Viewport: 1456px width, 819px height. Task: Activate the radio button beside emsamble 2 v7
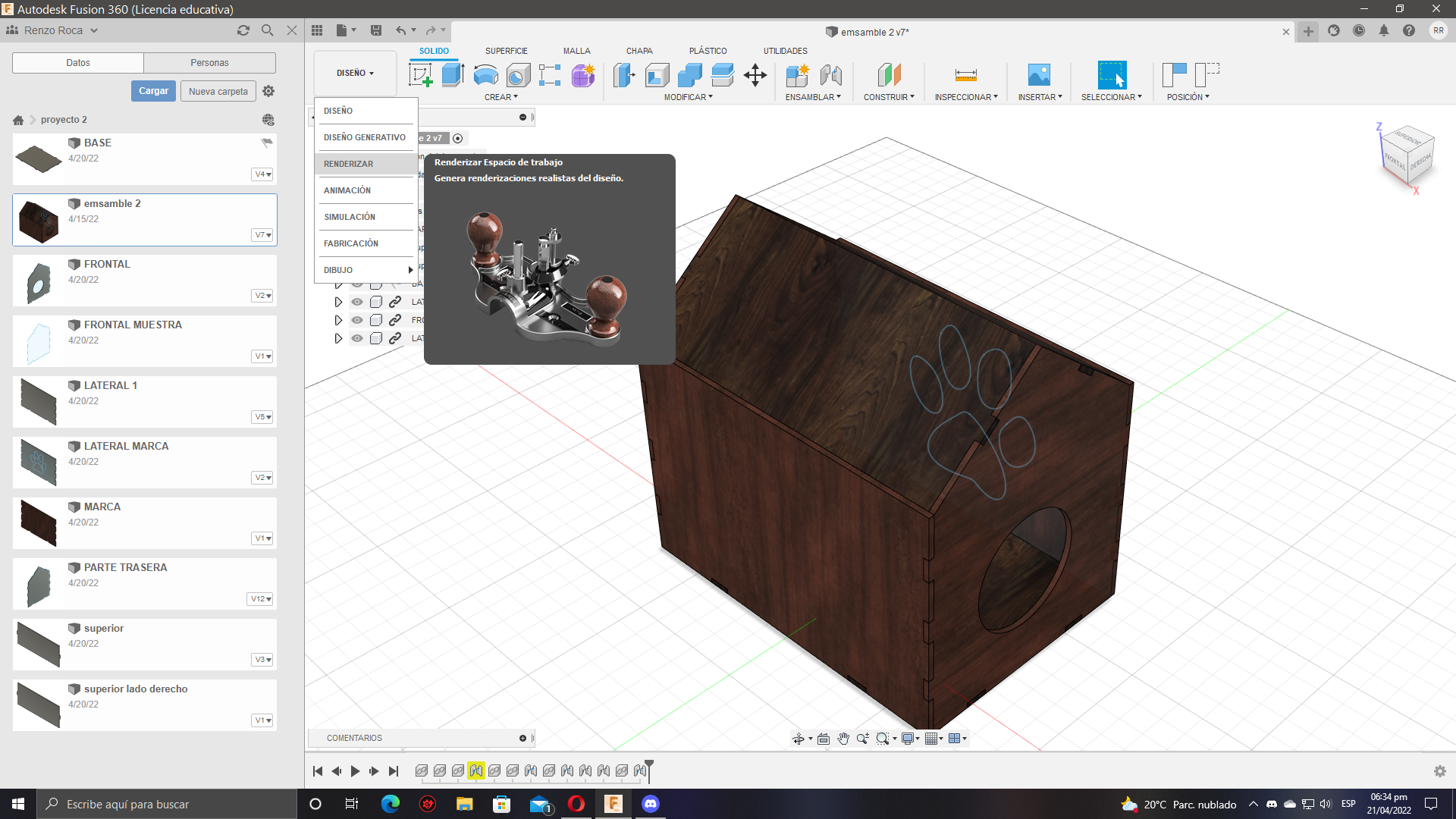457,138
